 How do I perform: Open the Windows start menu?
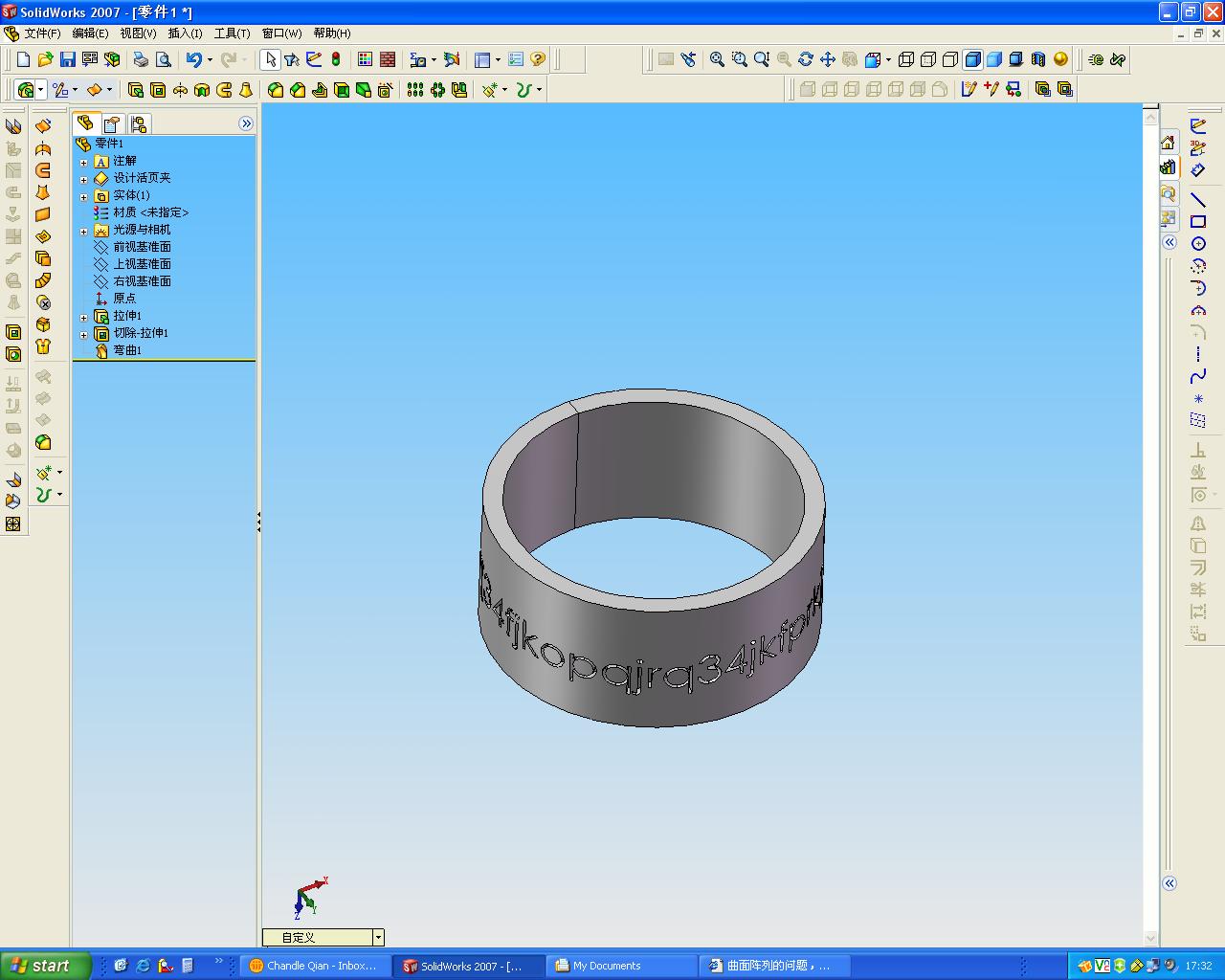click(x=46, y=966)
